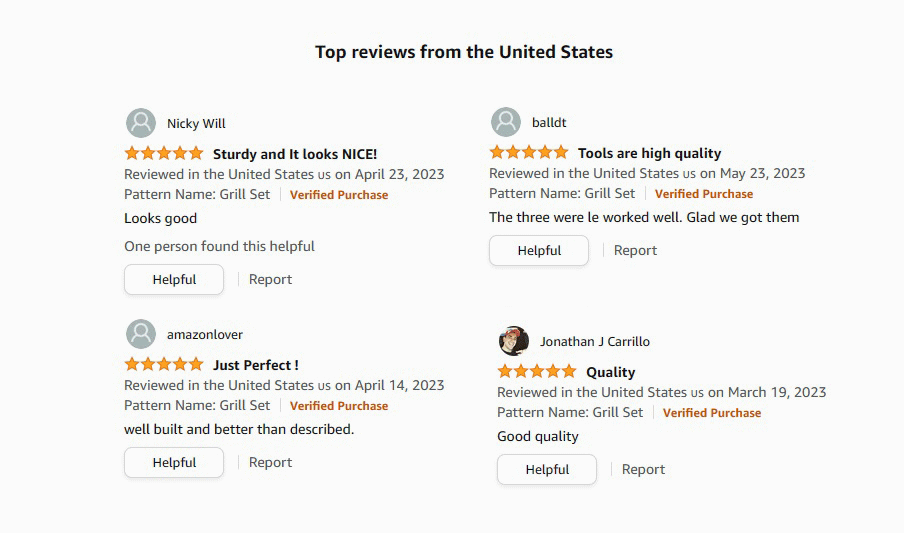Click balldt's profile avatar icon
The height and width of the screenshot is (533, 904).
506,122
